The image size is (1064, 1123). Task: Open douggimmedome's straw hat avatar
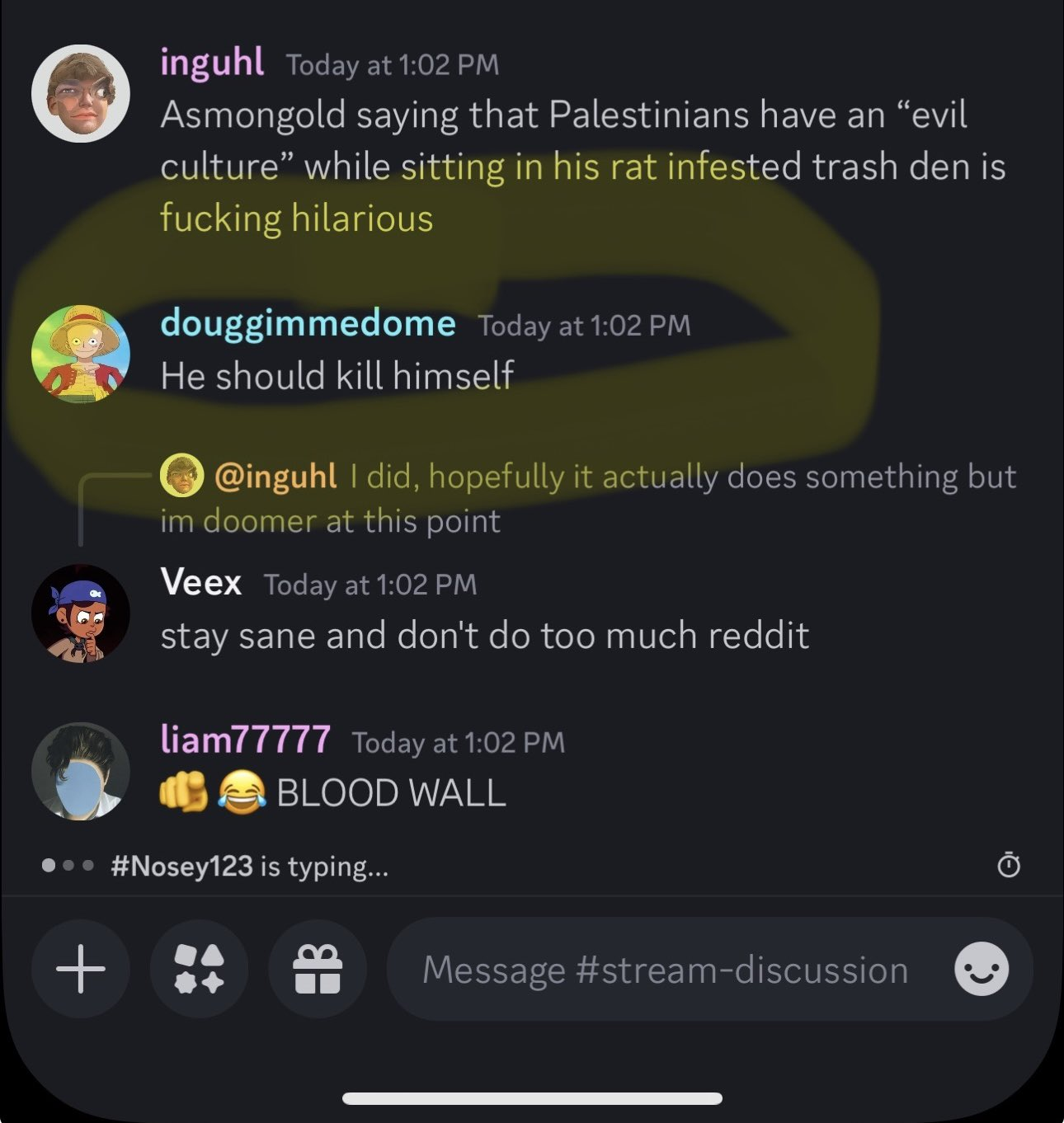(x=80, y=354)
